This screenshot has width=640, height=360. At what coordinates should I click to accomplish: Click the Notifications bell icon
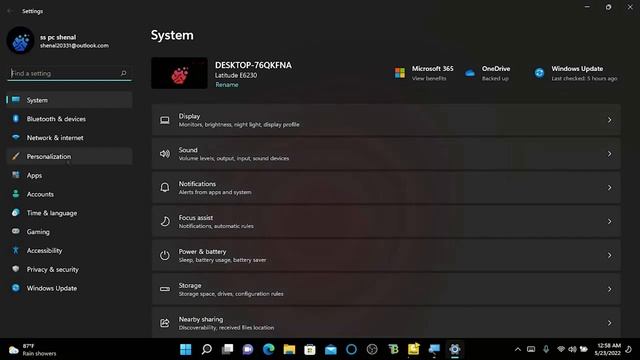click(165, 187)
